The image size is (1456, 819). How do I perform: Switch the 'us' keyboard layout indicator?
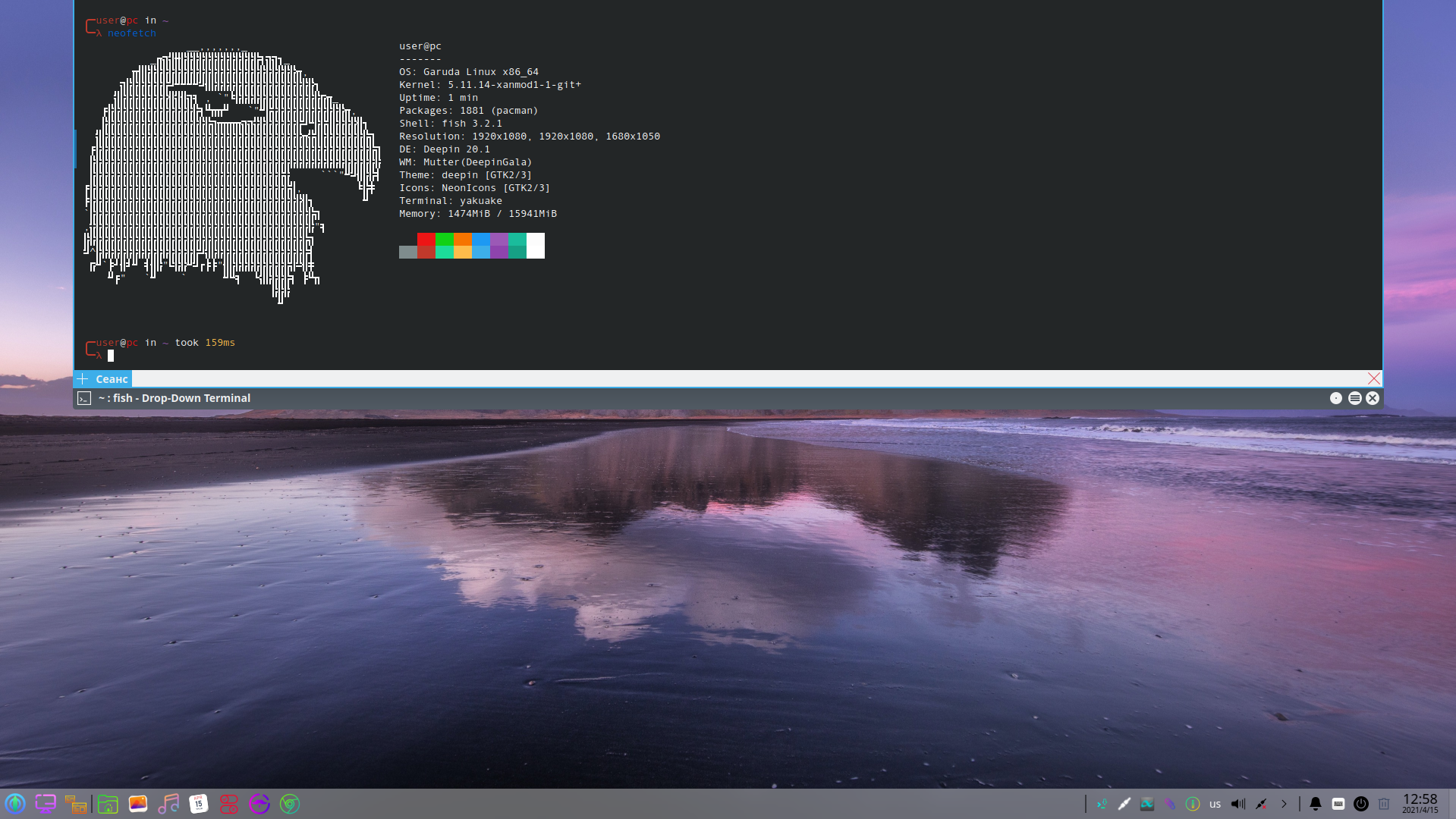click(x=1215, y=805)
